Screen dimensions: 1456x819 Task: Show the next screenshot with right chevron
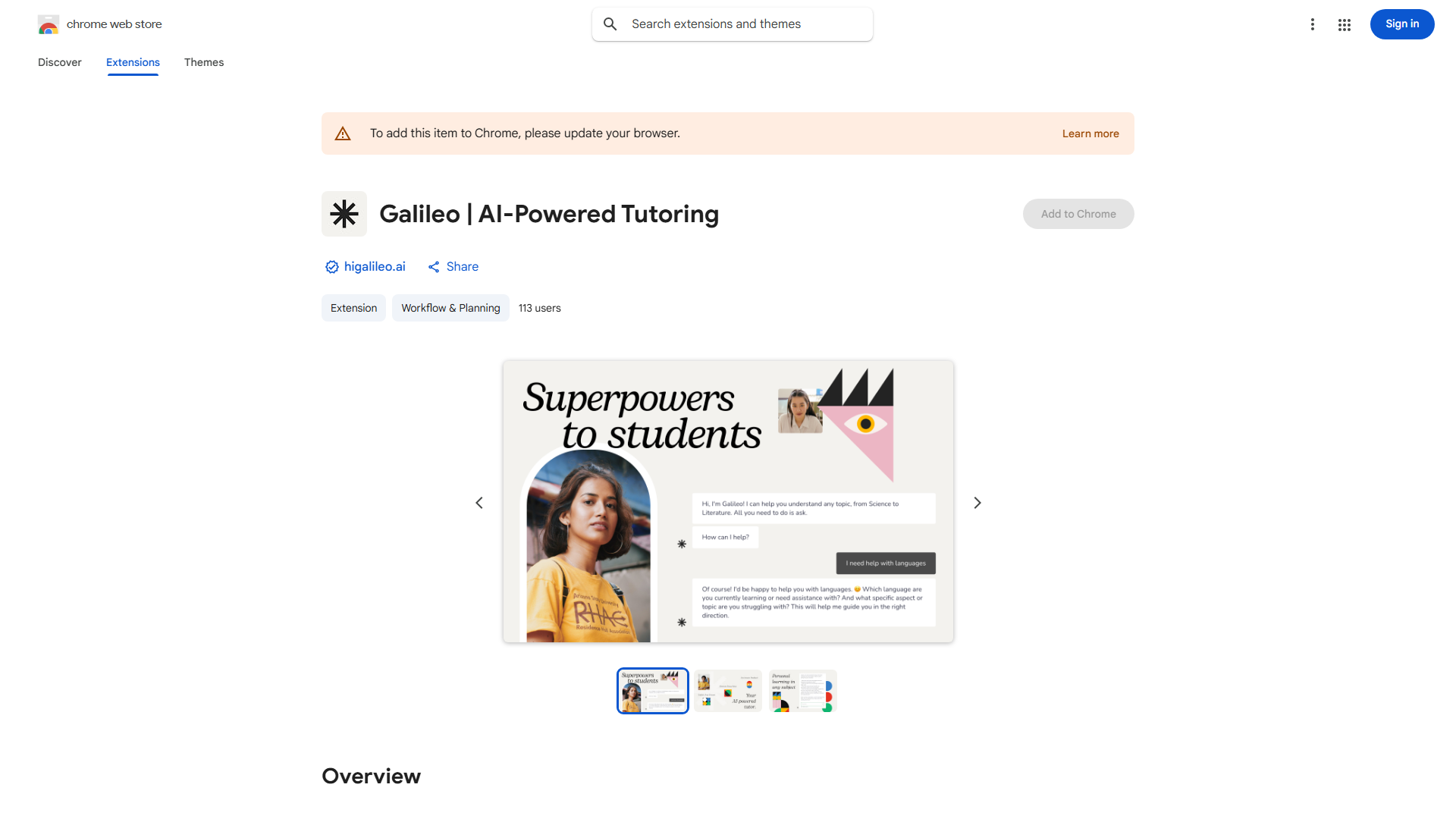(977, 503)
